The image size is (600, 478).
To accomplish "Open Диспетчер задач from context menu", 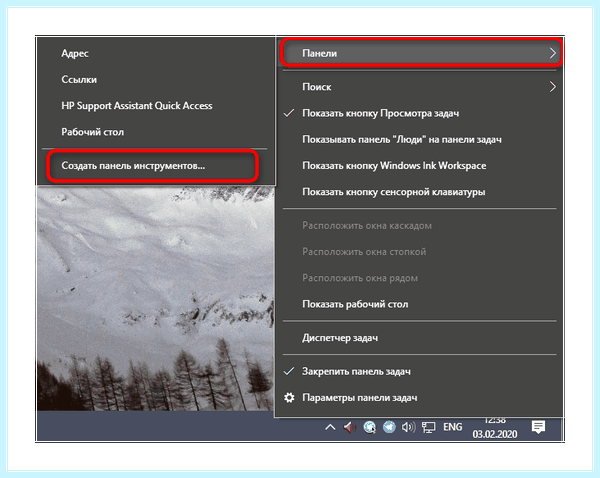I will pyautogui.click(x=419, y=338).
